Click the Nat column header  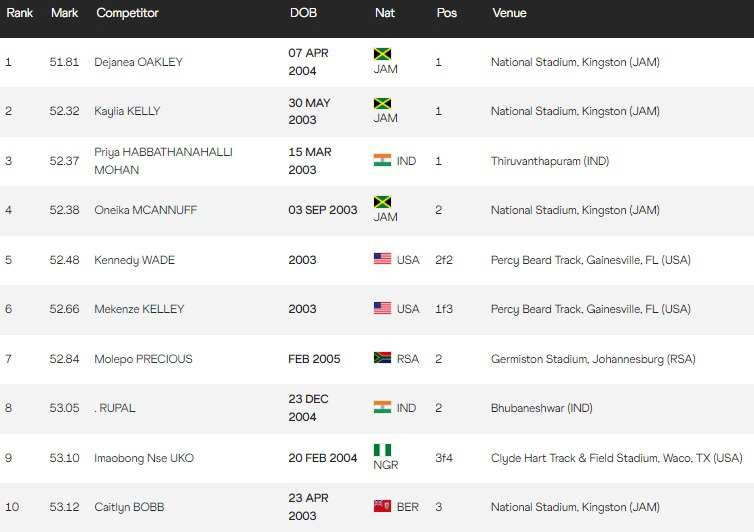384,13
